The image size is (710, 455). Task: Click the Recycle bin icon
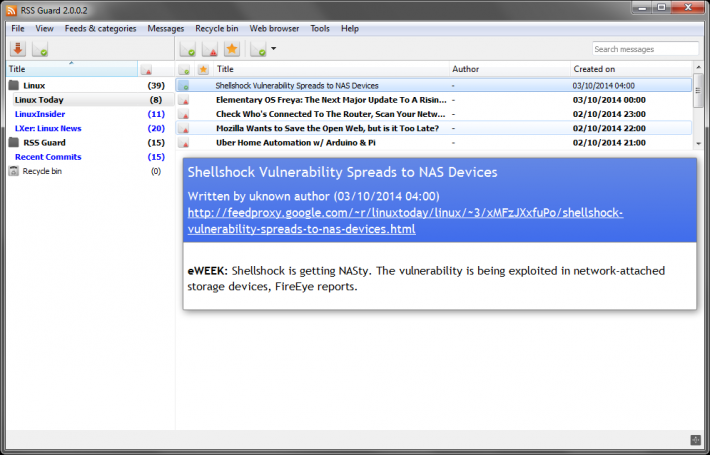pyautogui.click(x=14, y=171)
